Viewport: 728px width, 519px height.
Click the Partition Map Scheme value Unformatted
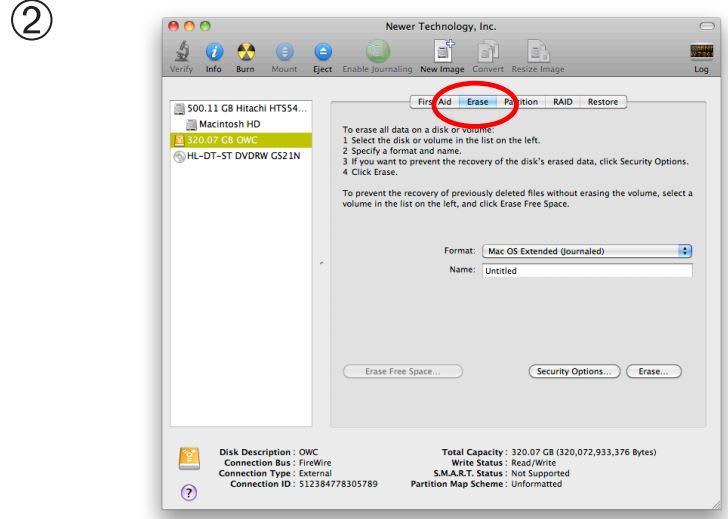[536, 484]
